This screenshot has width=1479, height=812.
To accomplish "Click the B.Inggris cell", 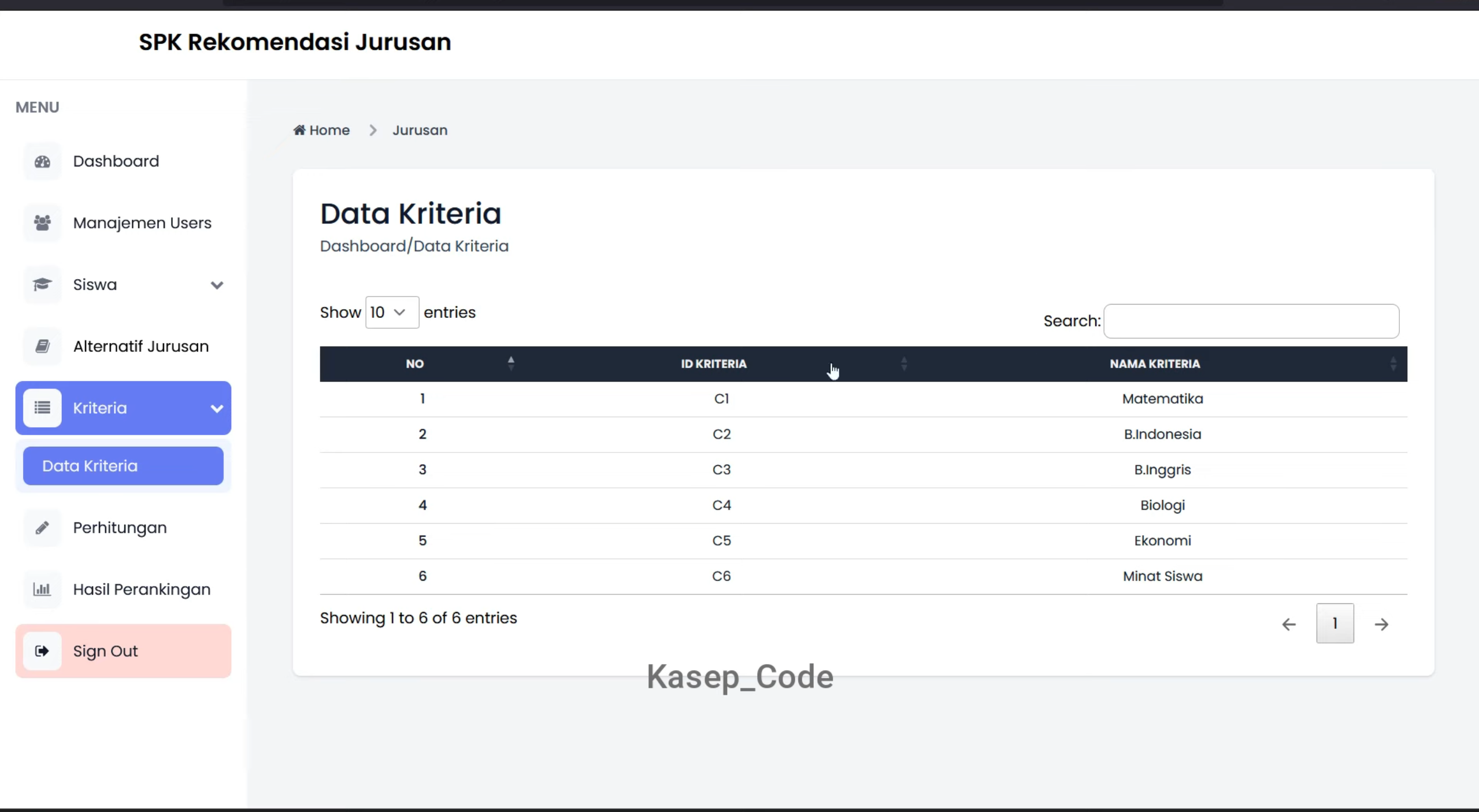I will point(1162,470).
